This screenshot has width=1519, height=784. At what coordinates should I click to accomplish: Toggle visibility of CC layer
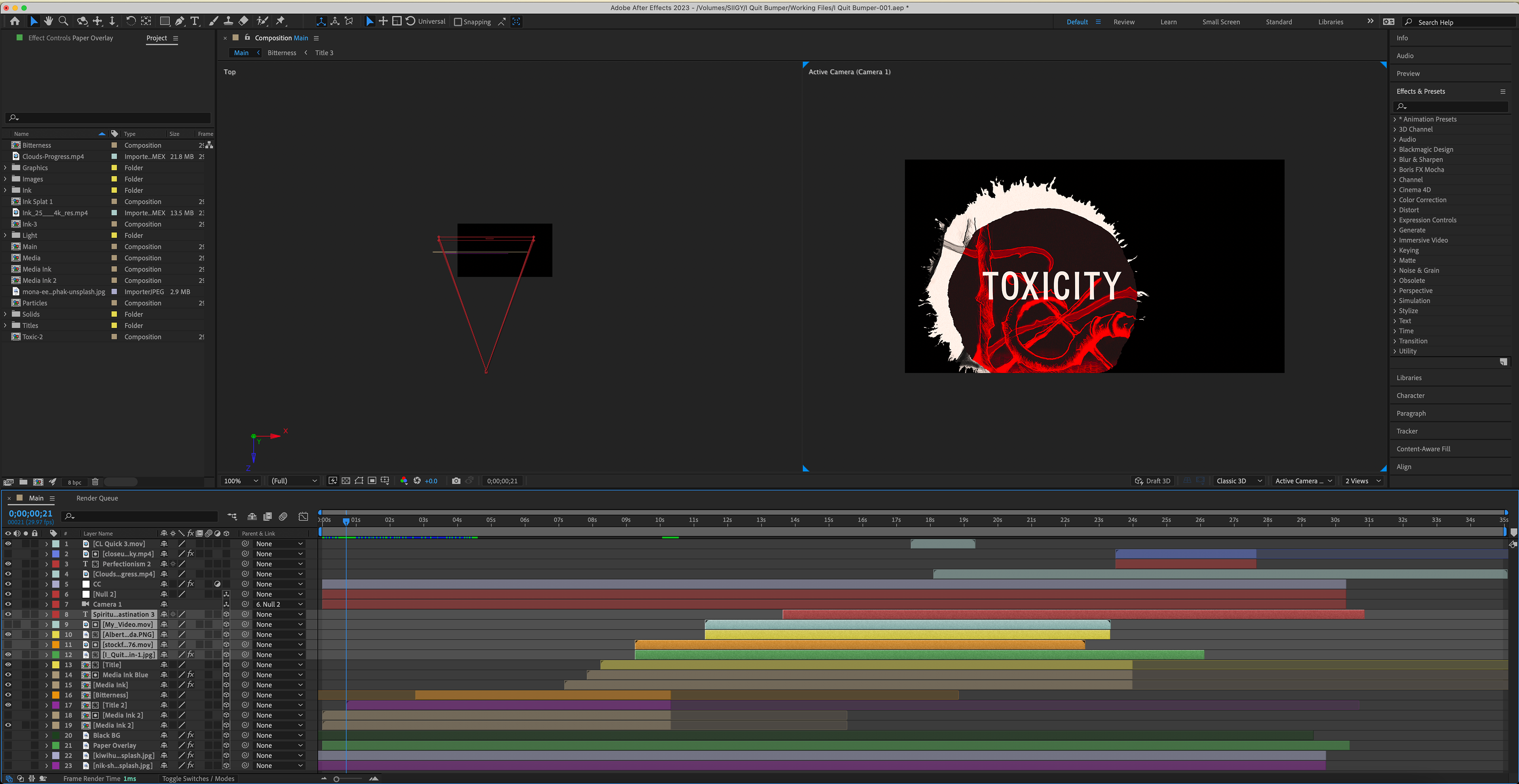pos(8,584)
